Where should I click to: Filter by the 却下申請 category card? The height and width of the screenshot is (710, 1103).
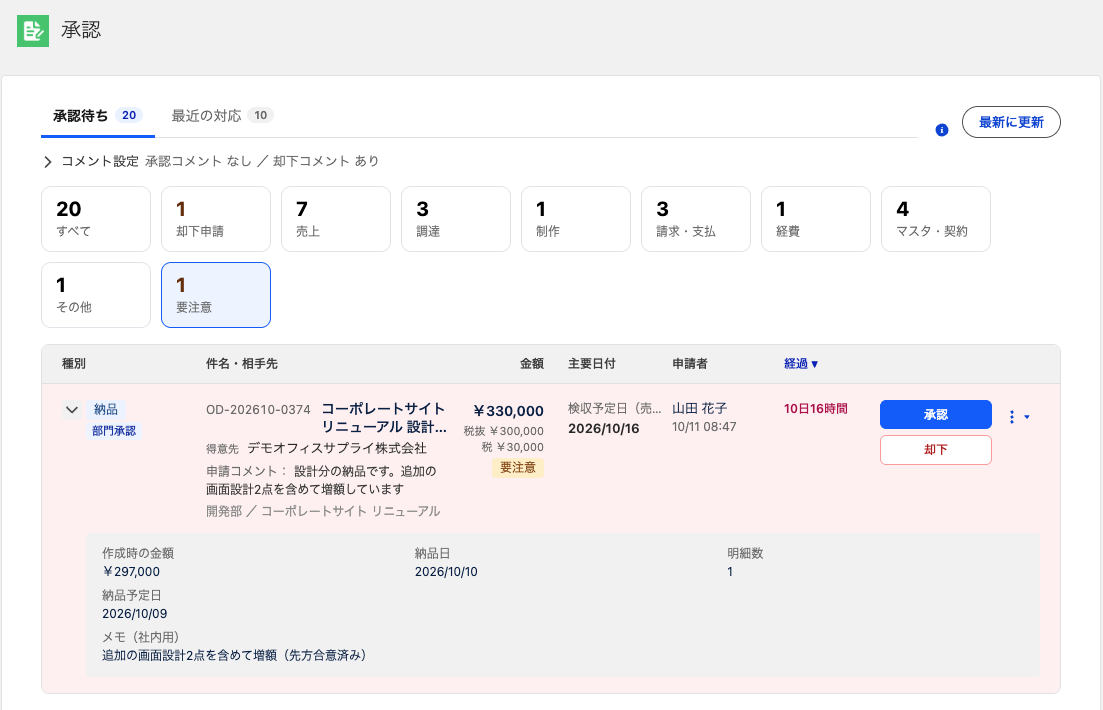click(x=216, y=219)
